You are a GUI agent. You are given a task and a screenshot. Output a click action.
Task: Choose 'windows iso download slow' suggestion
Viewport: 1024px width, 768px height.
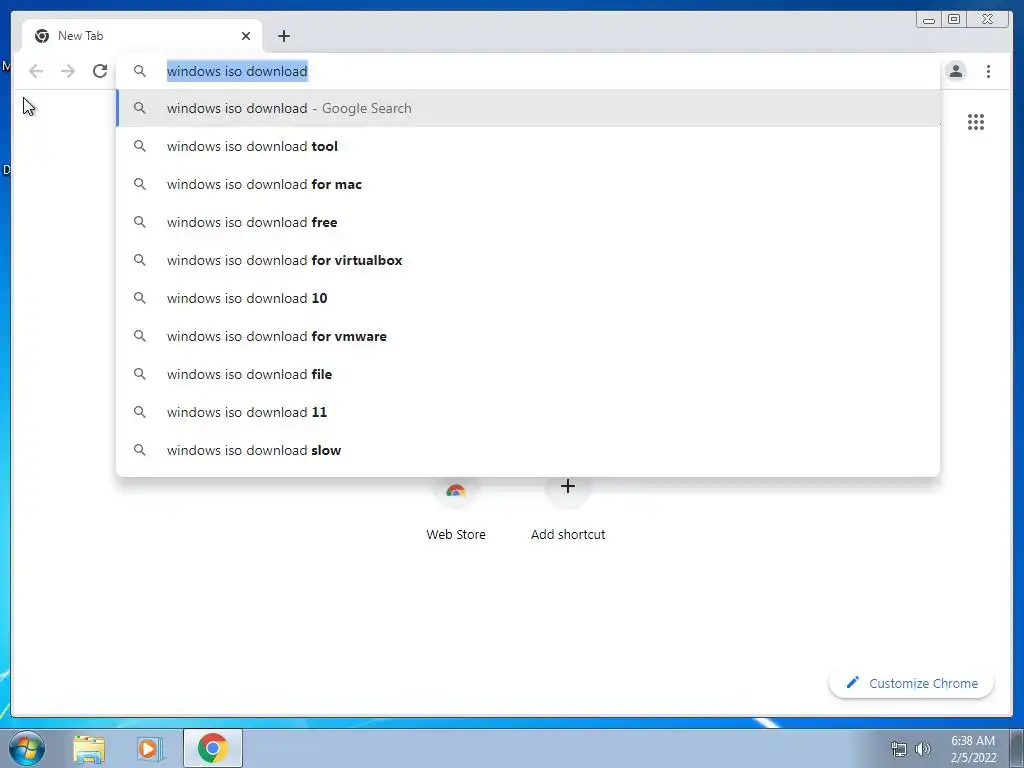pos(528,450)
